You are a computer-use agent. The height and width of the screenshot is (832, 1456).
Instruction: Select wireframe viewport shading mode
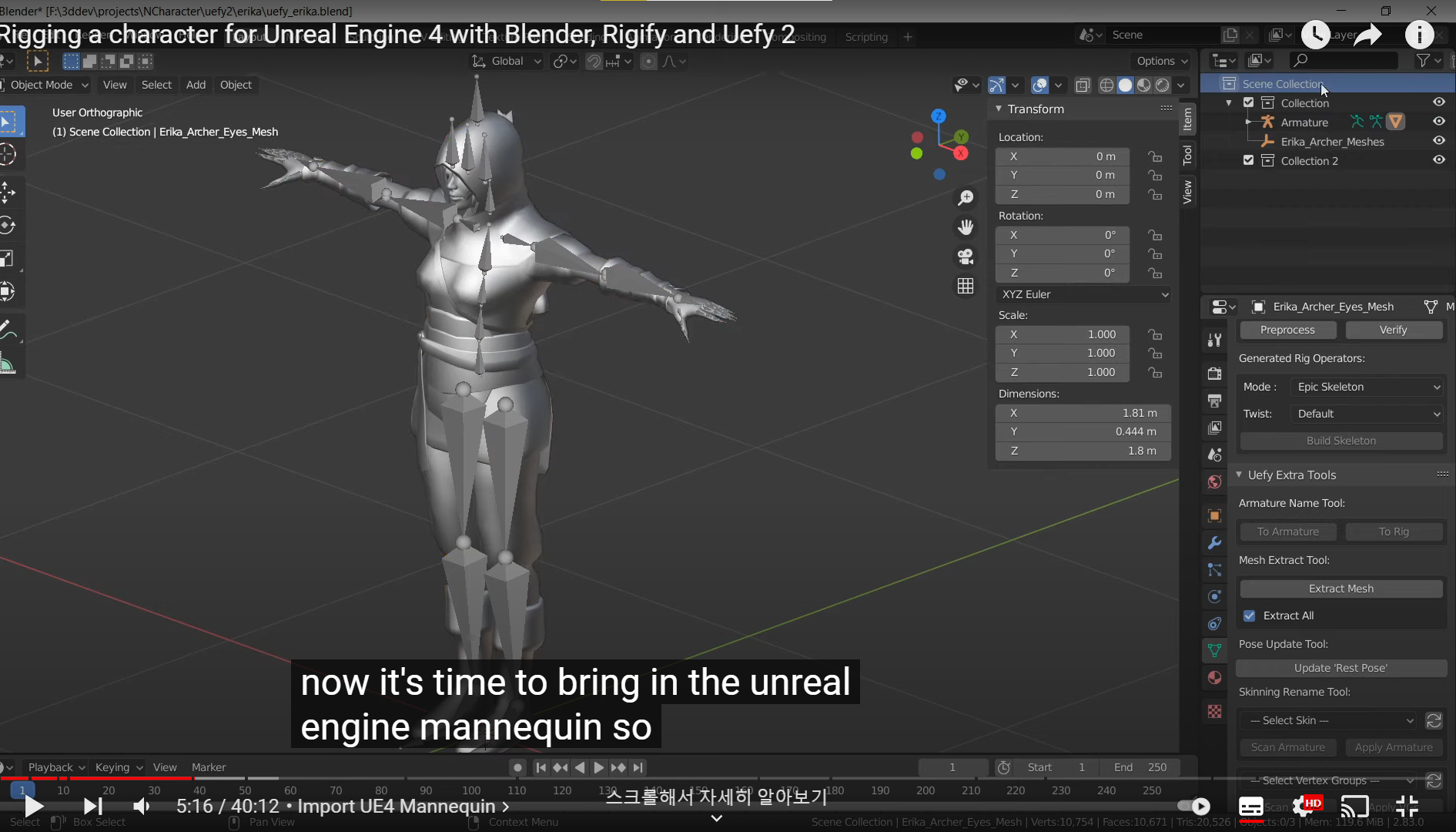[1107, 85]
